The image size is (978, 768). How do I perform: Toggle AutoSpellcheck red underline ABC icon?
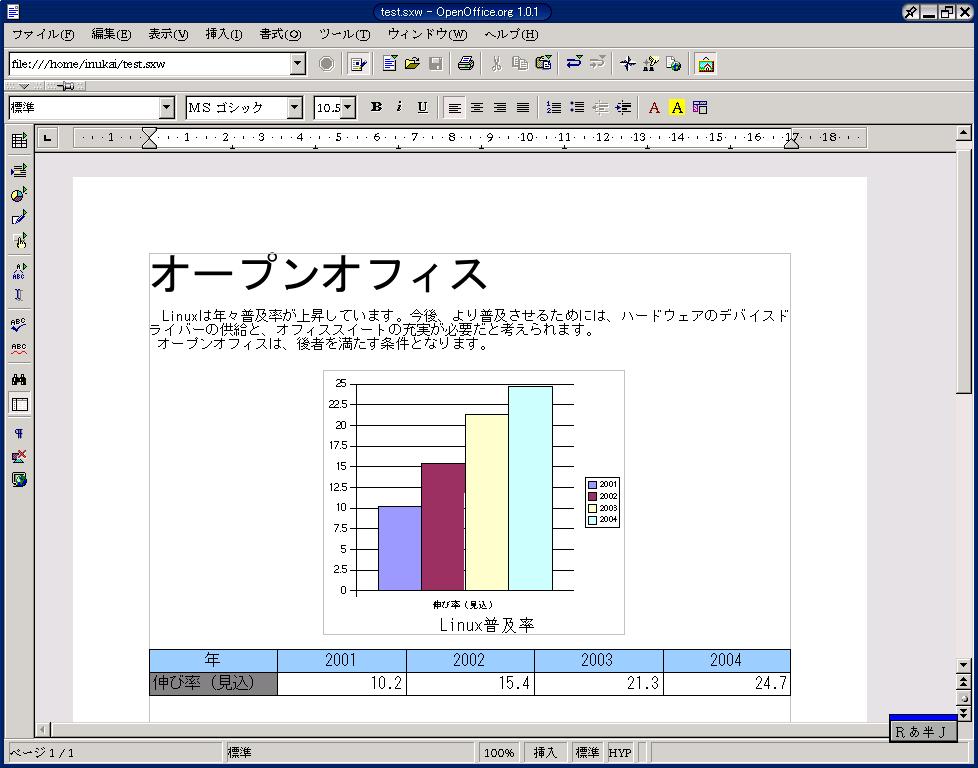[19, 349]
